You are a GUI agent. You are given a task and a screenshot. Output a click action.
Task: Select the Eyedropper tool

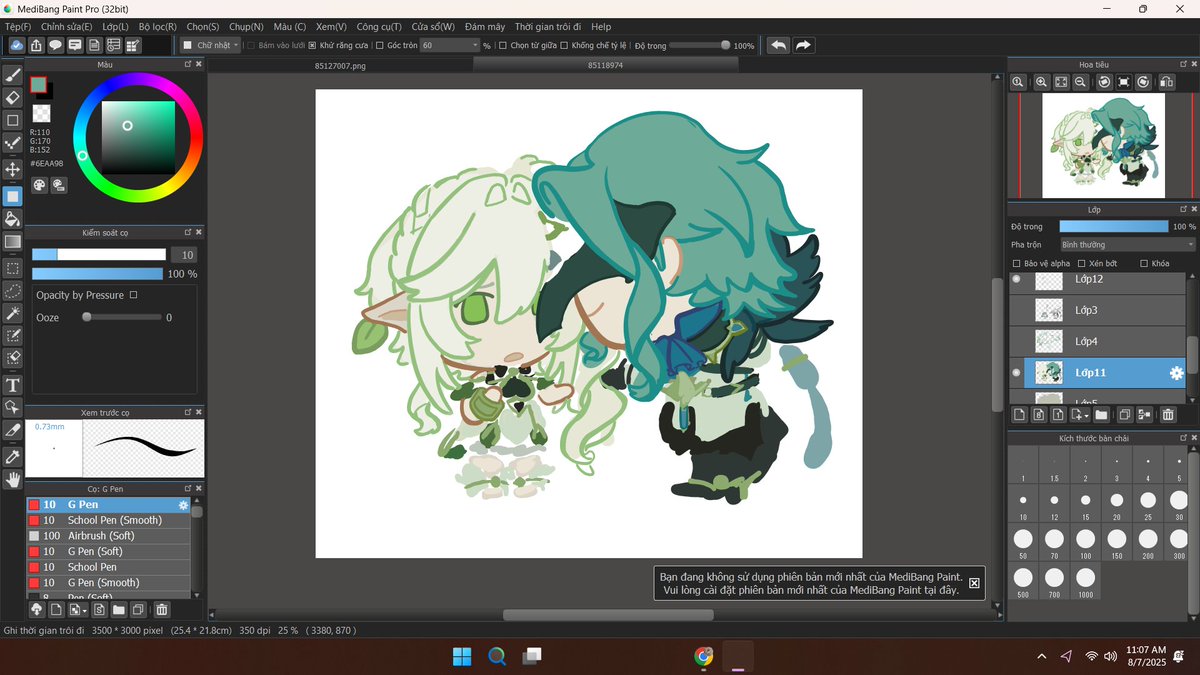[13, 456]
